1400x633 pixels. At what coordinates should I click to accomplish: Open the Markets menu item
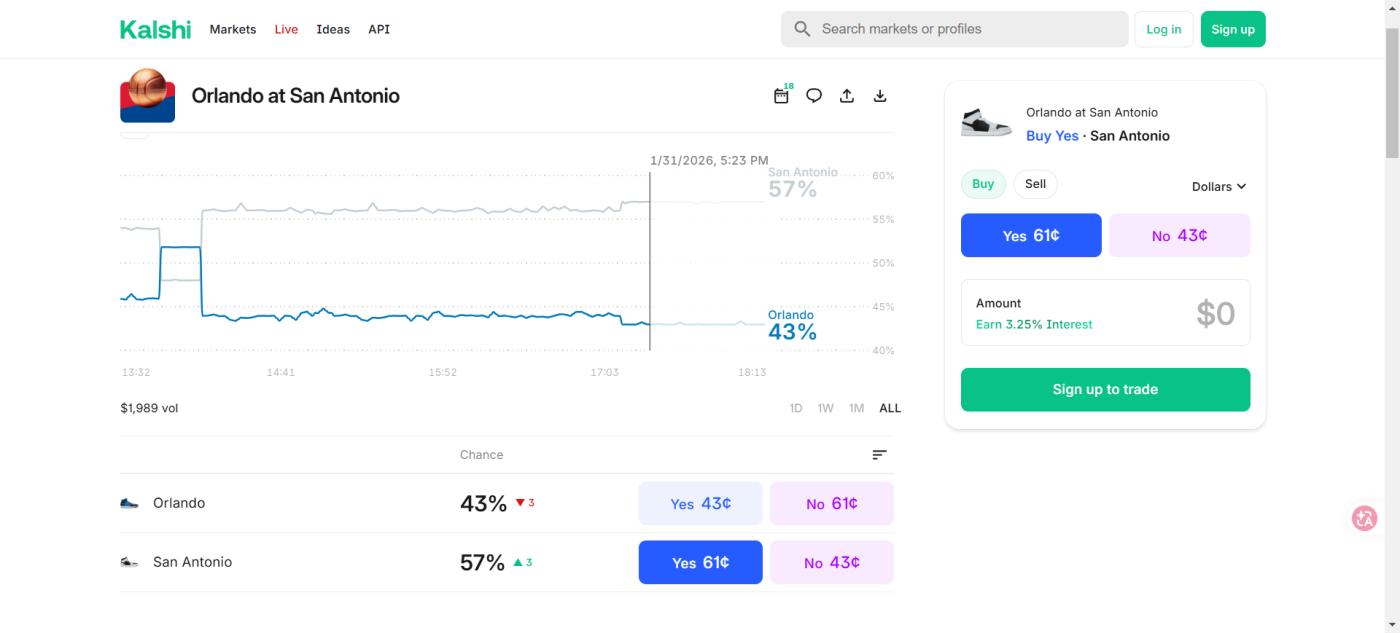233,30
